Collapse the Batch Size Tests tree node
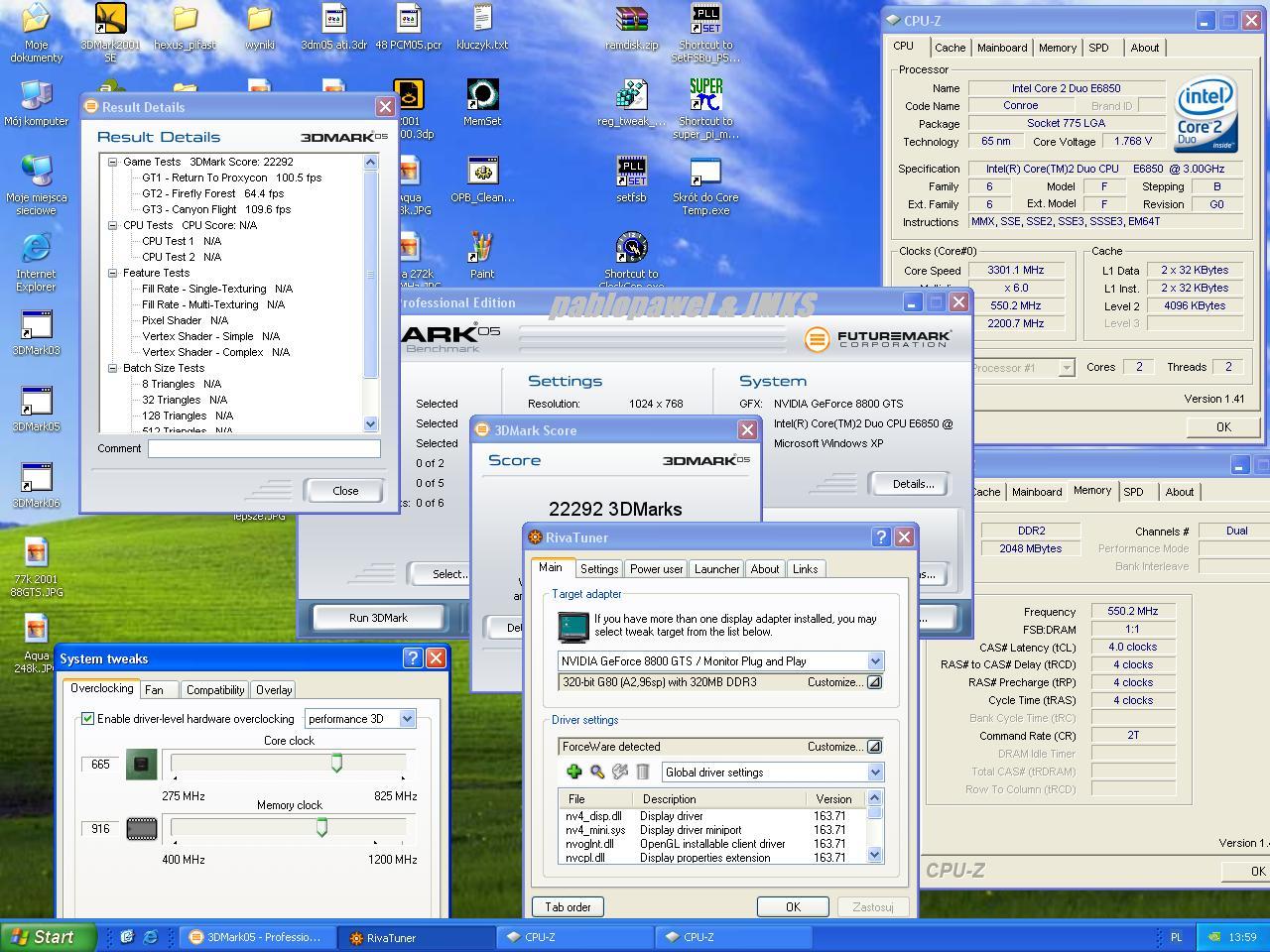The width and height of the screenshot is (1270, 952). pos(112,368)
